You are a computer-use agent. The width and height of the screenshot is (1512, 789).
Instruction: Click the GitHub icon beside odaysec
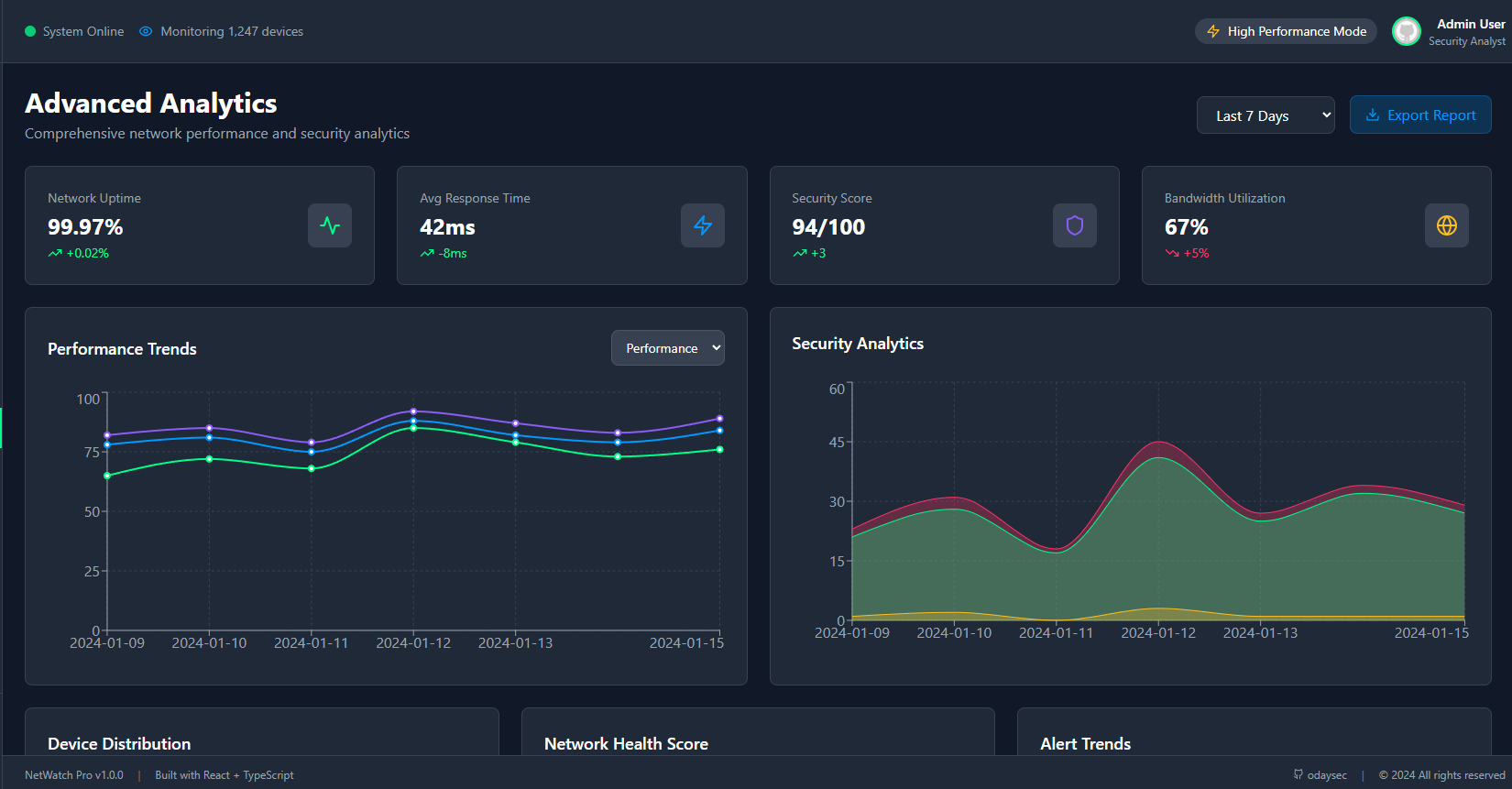coord(1298,774)
